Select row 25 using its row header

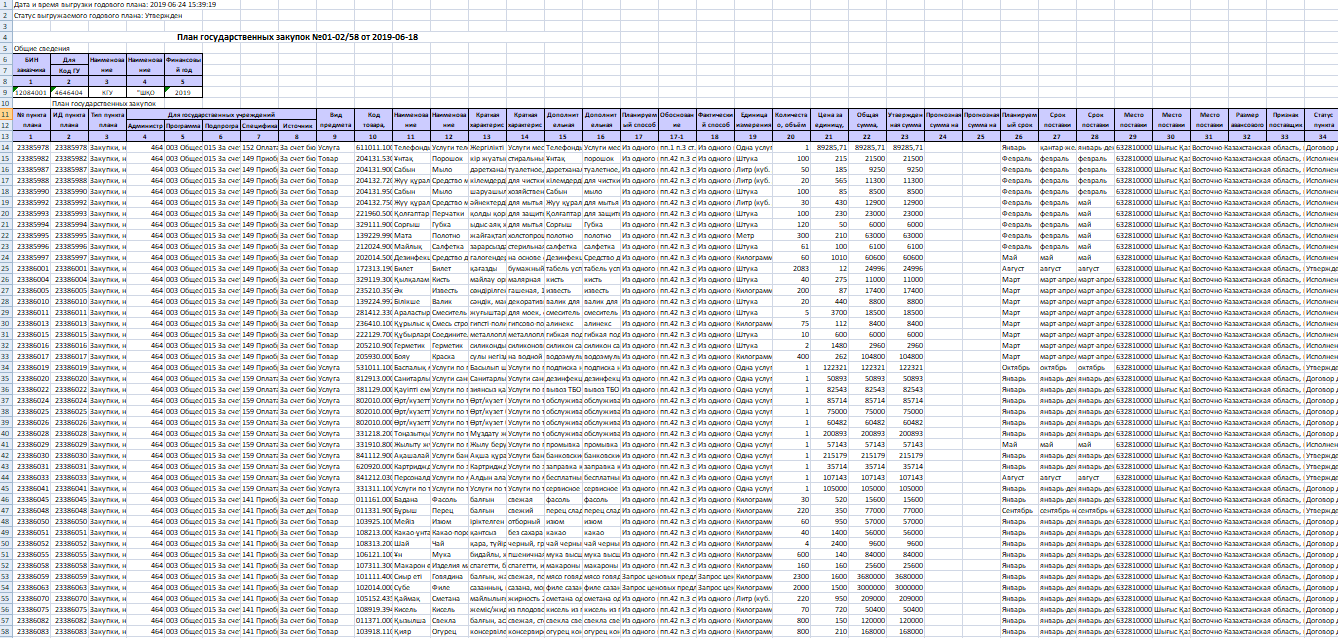[x=6, y=268]
